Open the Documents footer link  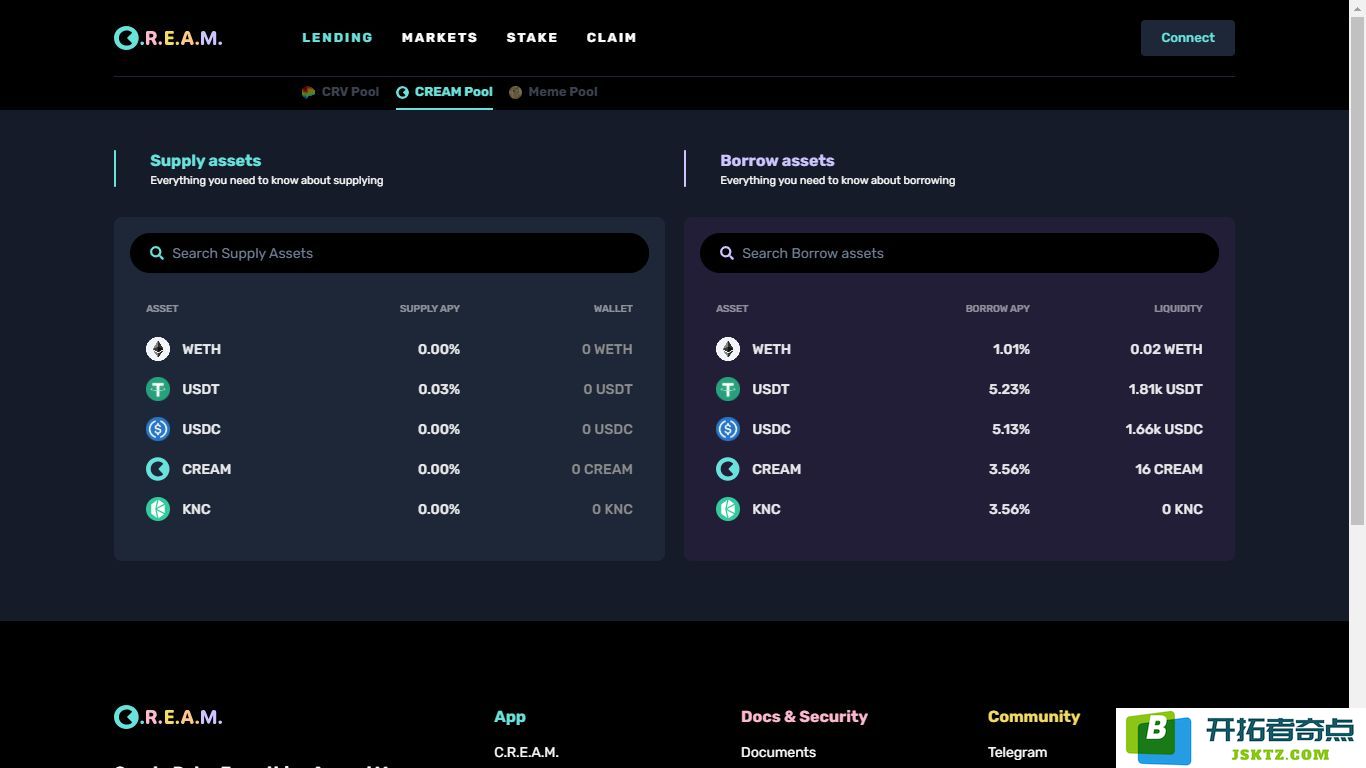tap(778, 752)
